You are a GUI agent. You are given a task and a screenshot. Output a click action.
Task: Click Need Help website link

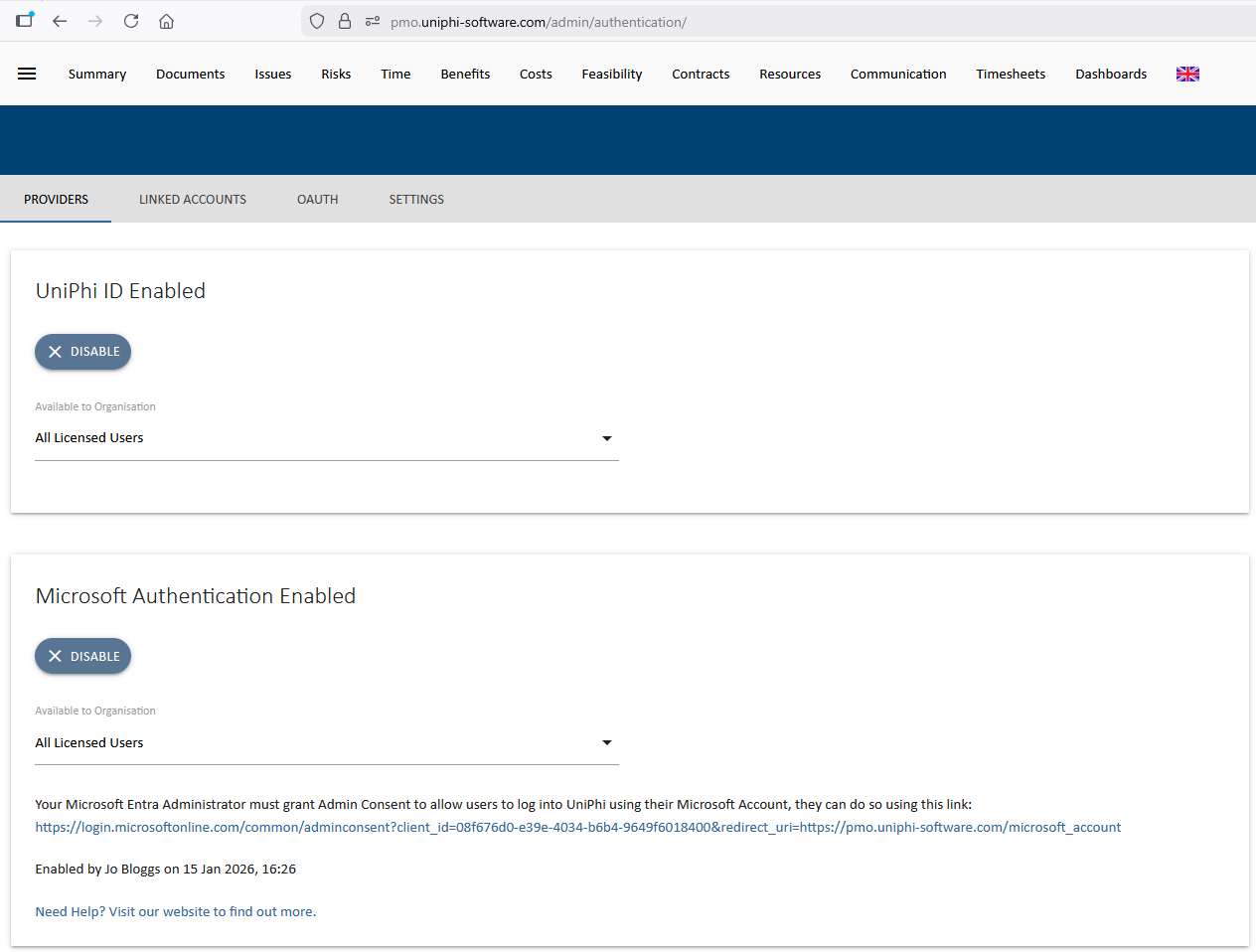coord(175,911)
